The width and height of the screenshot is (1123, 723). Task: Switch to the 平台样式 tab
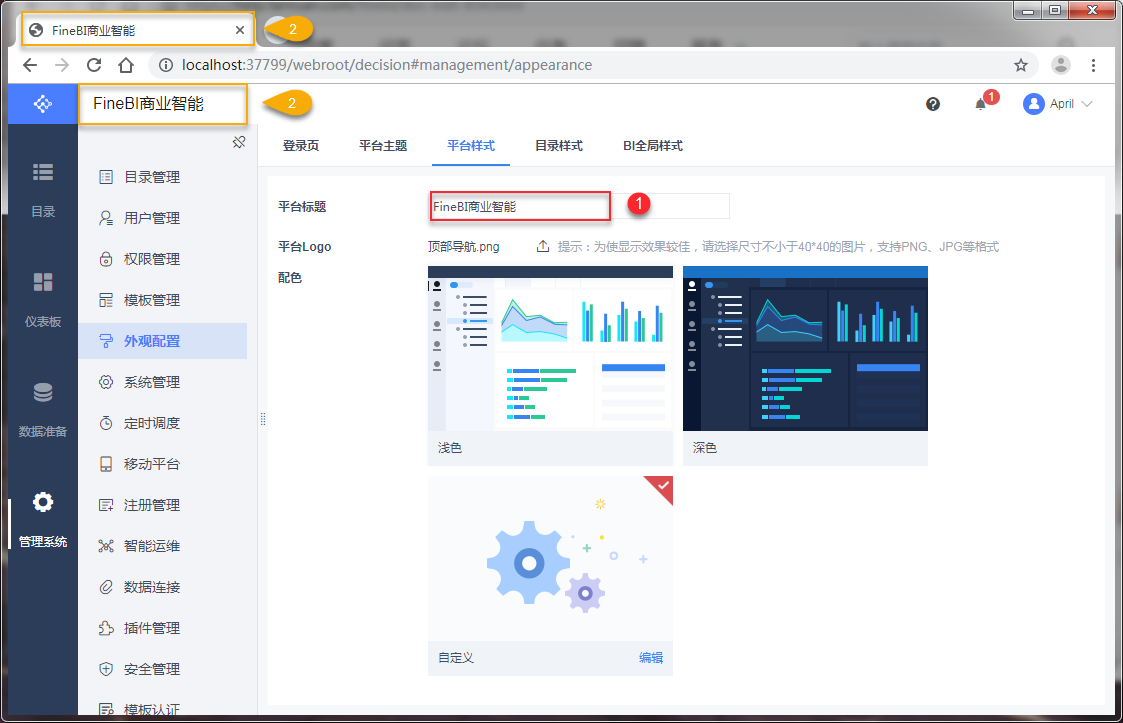471,145
